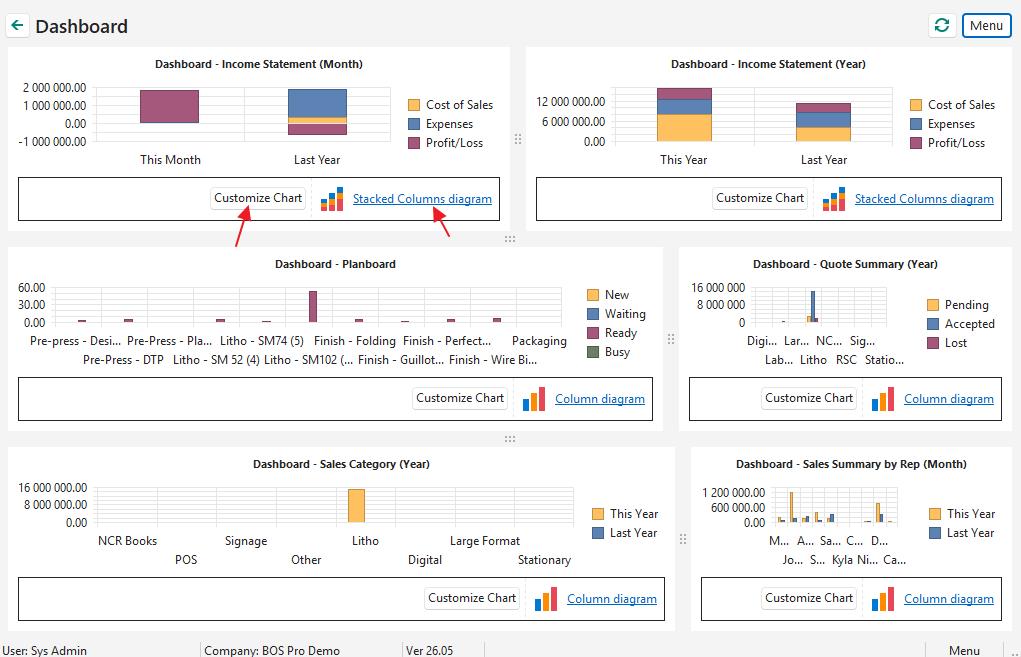The height and width of the screenshot is (657, 1021).
Task: Click the 'Large Format' axis label
Action: click(x=485, y=541)
